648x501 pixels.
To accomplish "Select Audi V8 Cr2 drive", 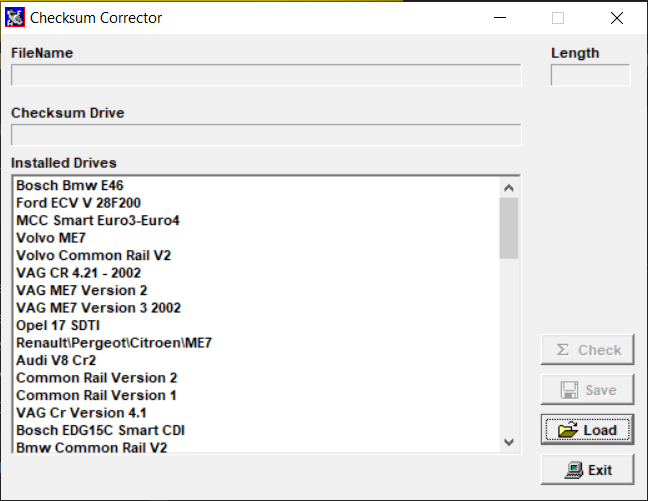I will (x=257, y=360).
